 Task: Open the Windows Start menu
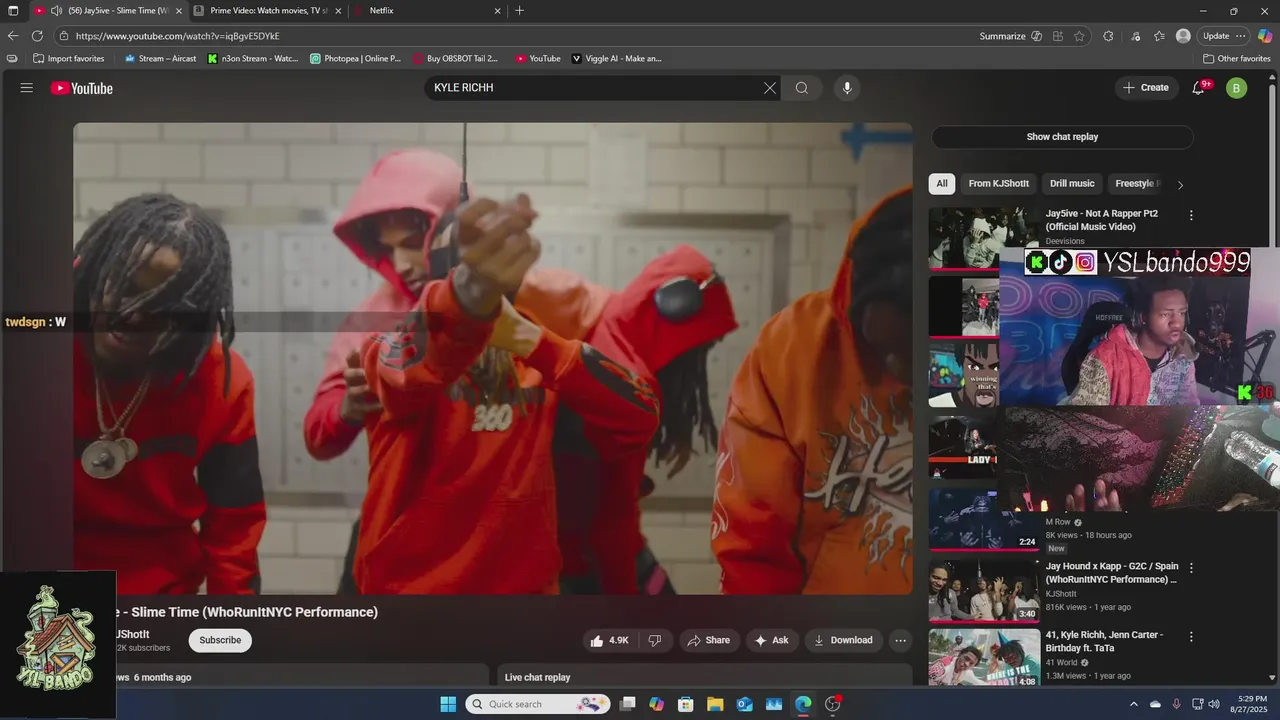[448, 704]
